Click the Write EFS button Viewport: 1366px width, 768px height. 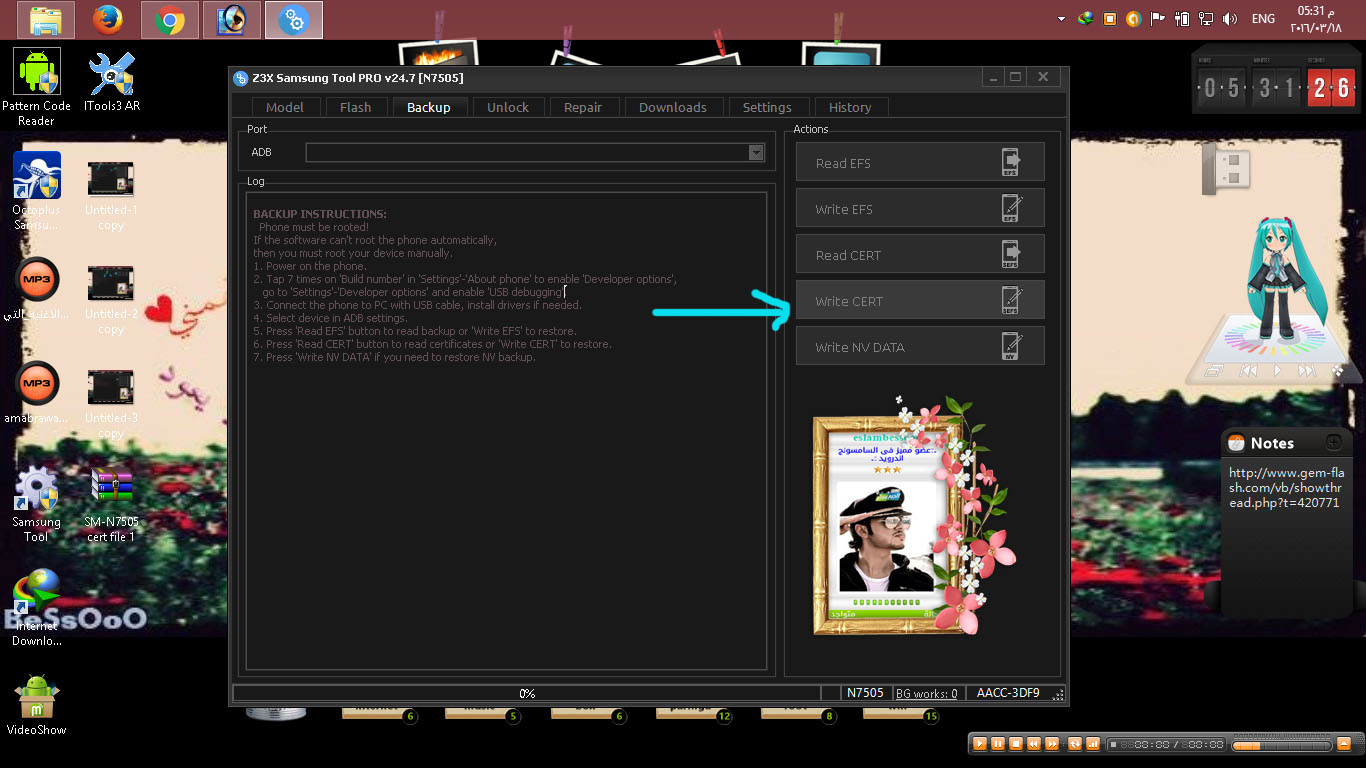[920, 208]
